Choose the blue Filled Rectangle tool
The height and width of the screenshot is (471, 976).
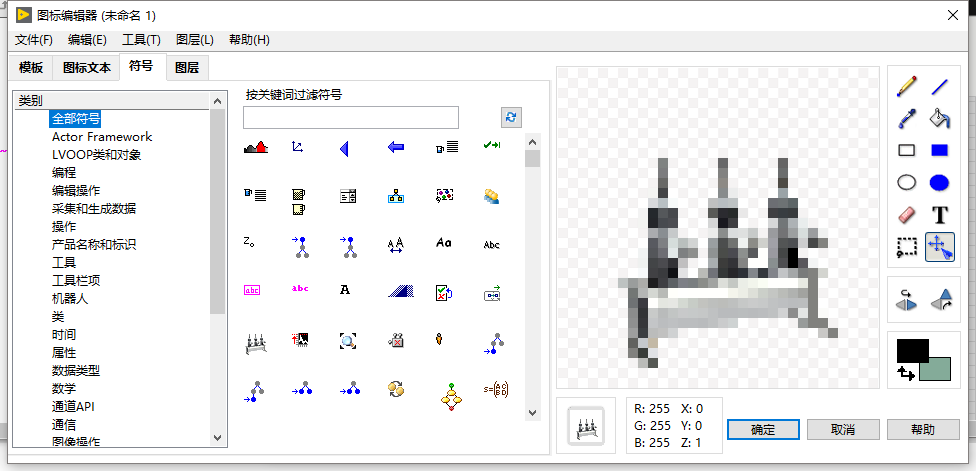939,150
